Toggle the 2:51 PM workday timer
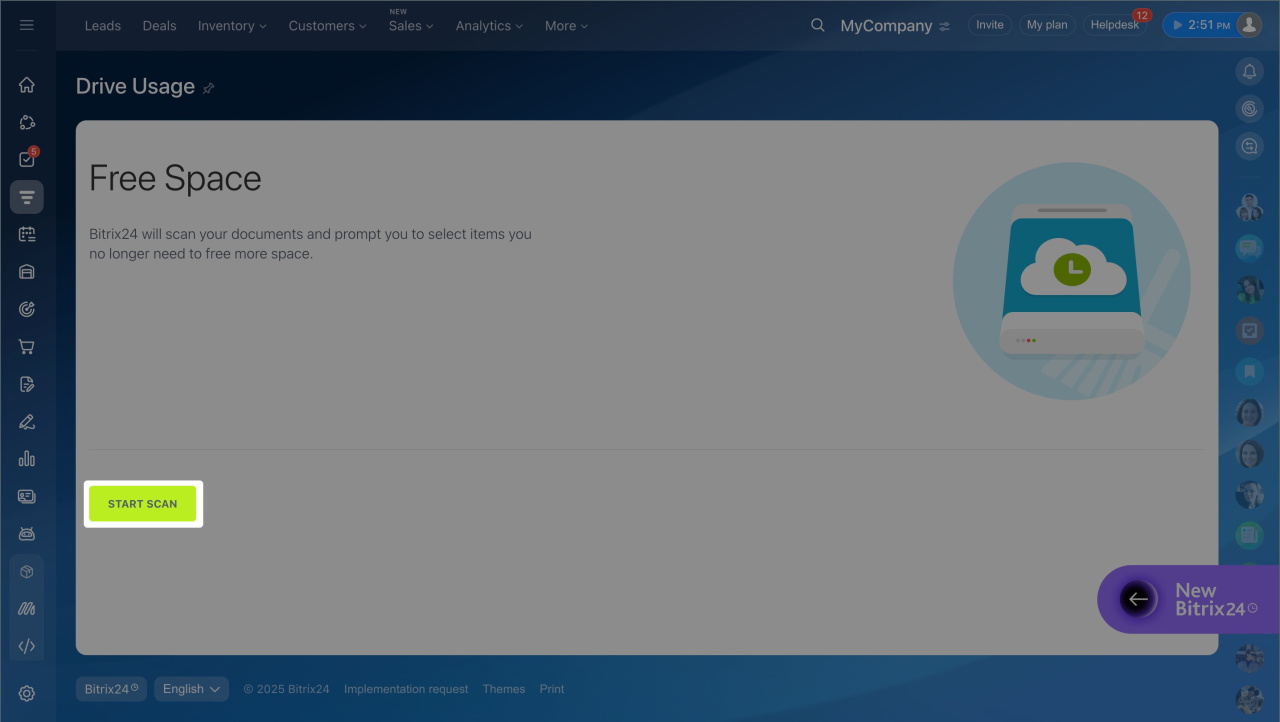1280x722 pixels. coord(1200,25)
